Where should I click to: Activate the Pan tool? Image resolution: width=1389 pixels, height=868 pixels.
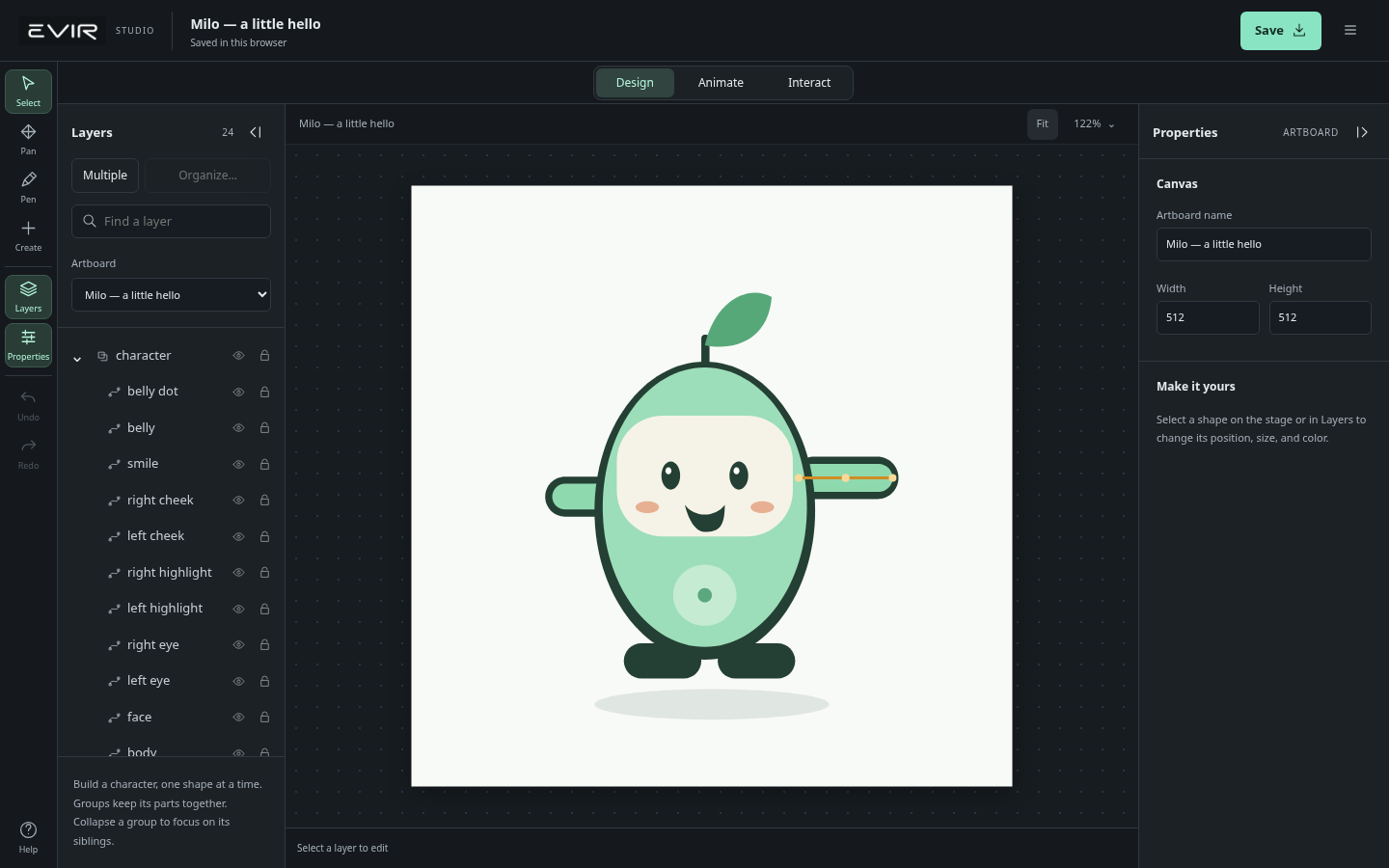click(28, 140)
